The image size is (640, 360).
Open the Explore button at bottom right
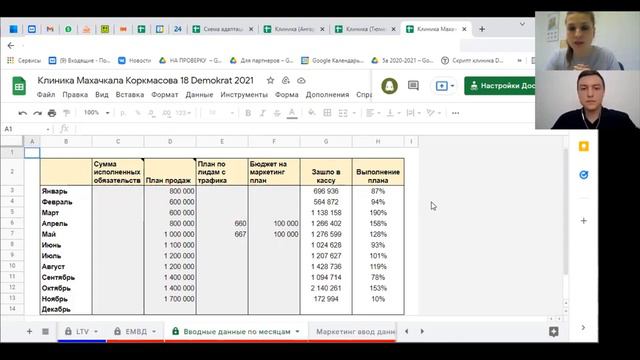click(x=553, y=331)
